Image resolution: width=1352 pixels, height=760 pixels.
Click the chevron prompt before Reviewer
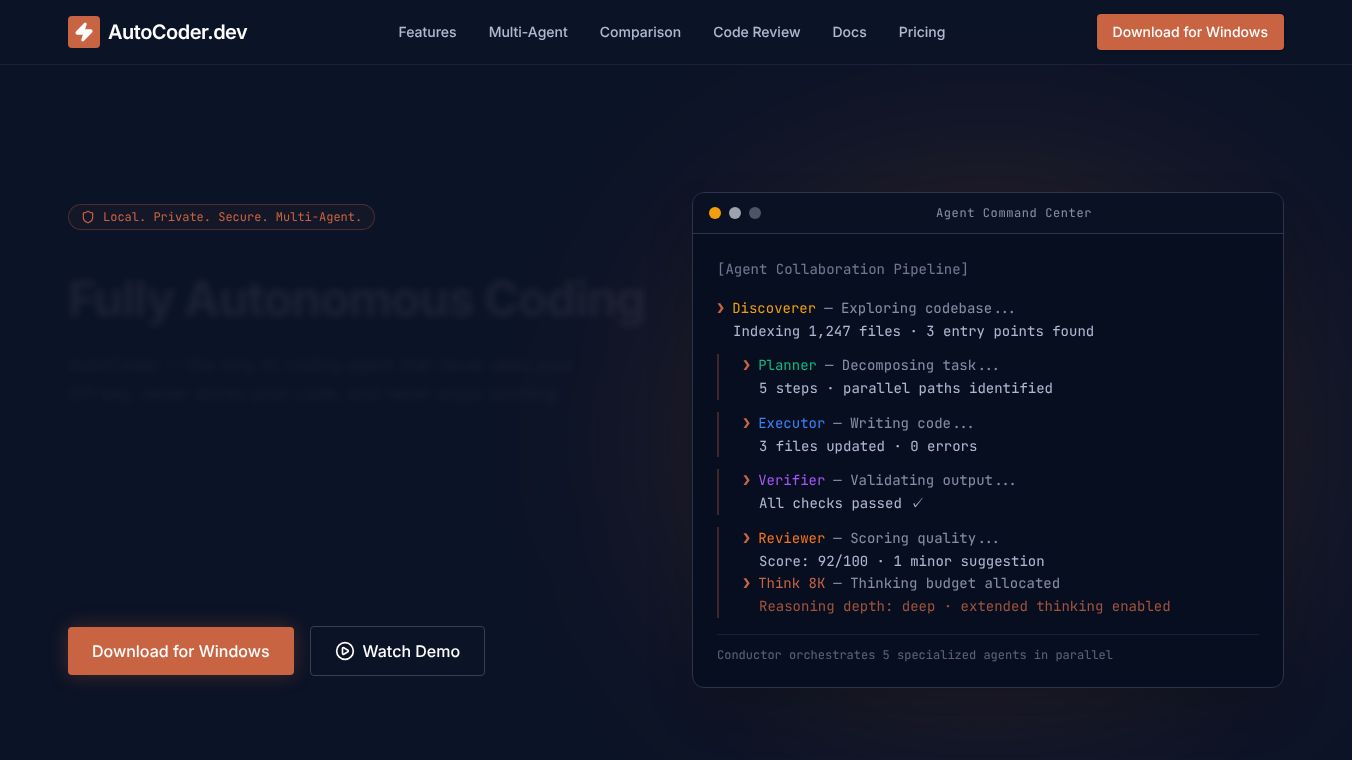pyautogui.click(x=746, y=538)
